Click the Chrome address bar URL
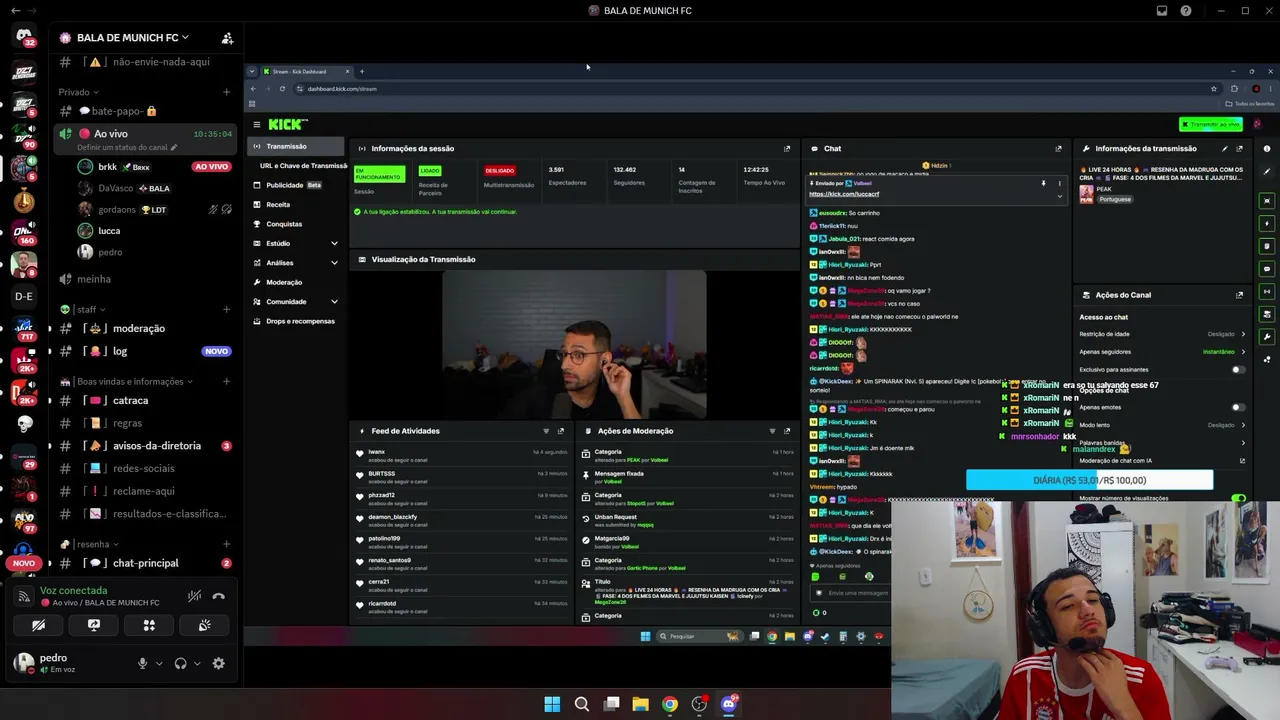Image resolution: width=1280 pixels, height=720 pixels. pos(342,89)
